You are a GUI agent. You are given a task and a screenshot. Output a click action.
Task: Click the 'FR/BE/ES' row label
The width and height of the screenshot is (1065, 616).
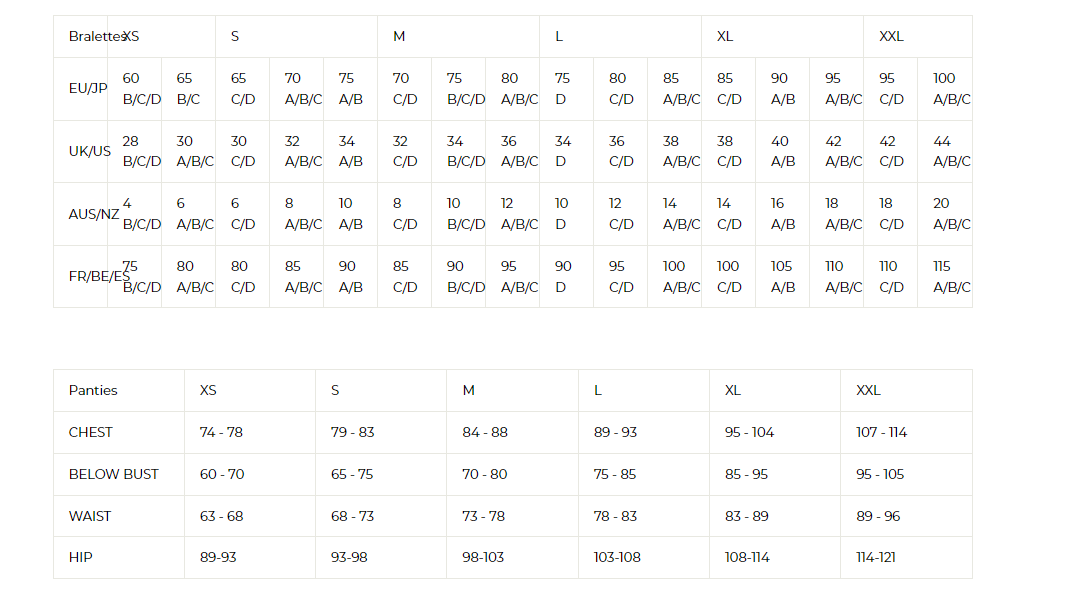(81, 276)
